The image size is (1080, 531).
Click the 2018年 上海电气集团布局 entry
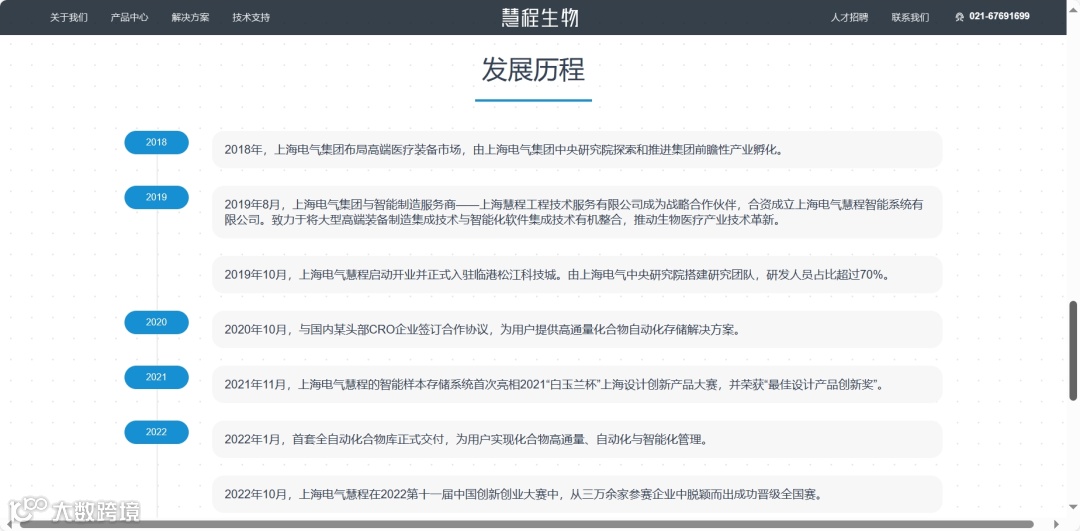[x=577, y=149]
